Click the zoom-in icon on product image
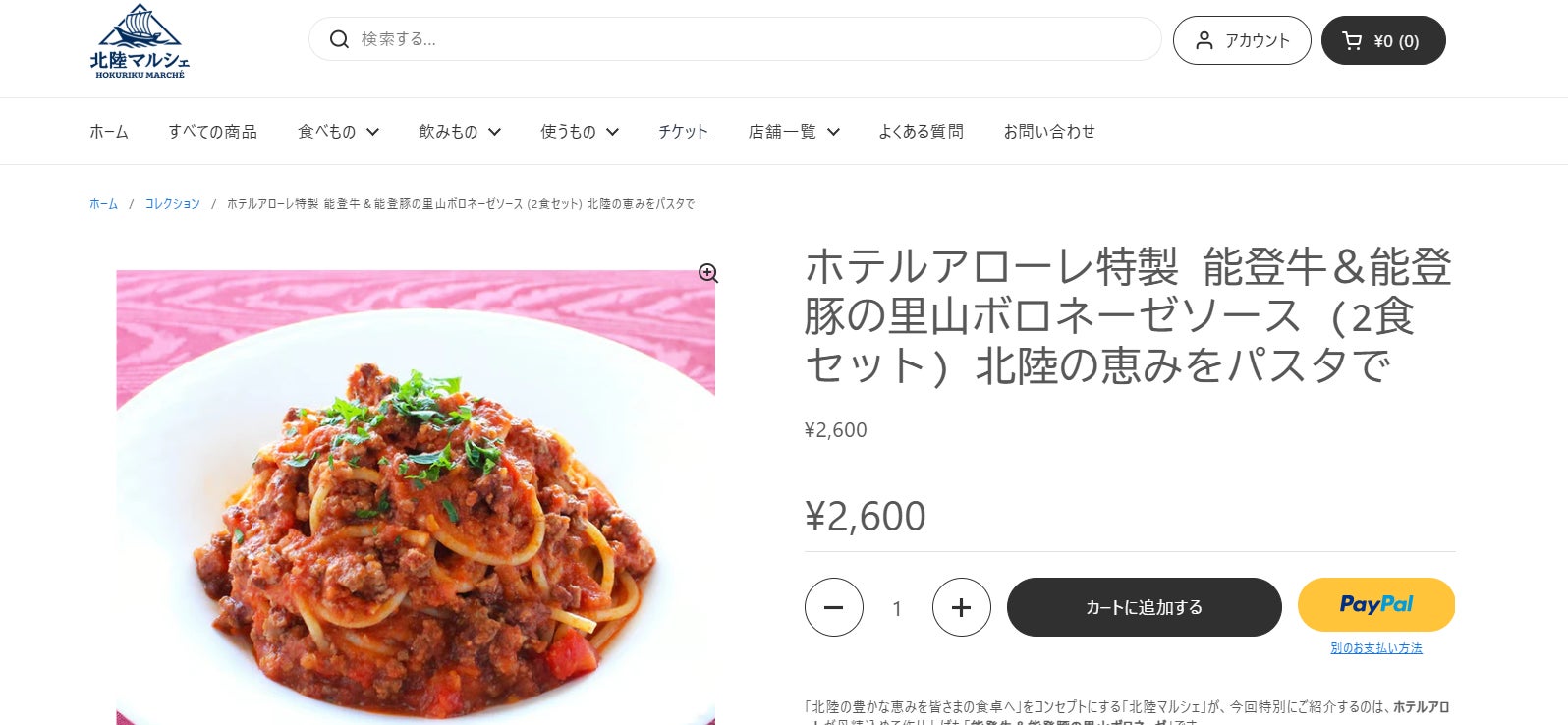Viewport: 1568px width, 725px height. click(x=707, y=273)
